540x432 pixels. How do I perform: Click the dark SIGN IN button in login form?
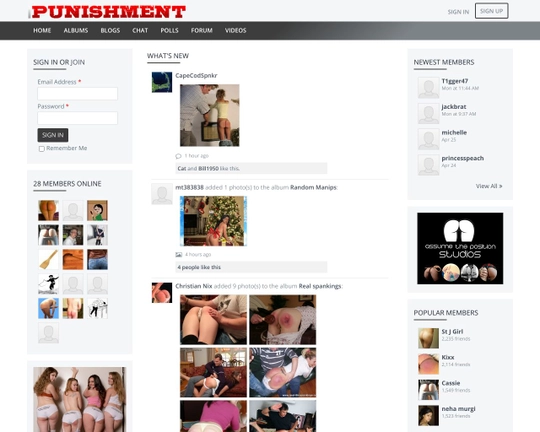click(53, 135)
